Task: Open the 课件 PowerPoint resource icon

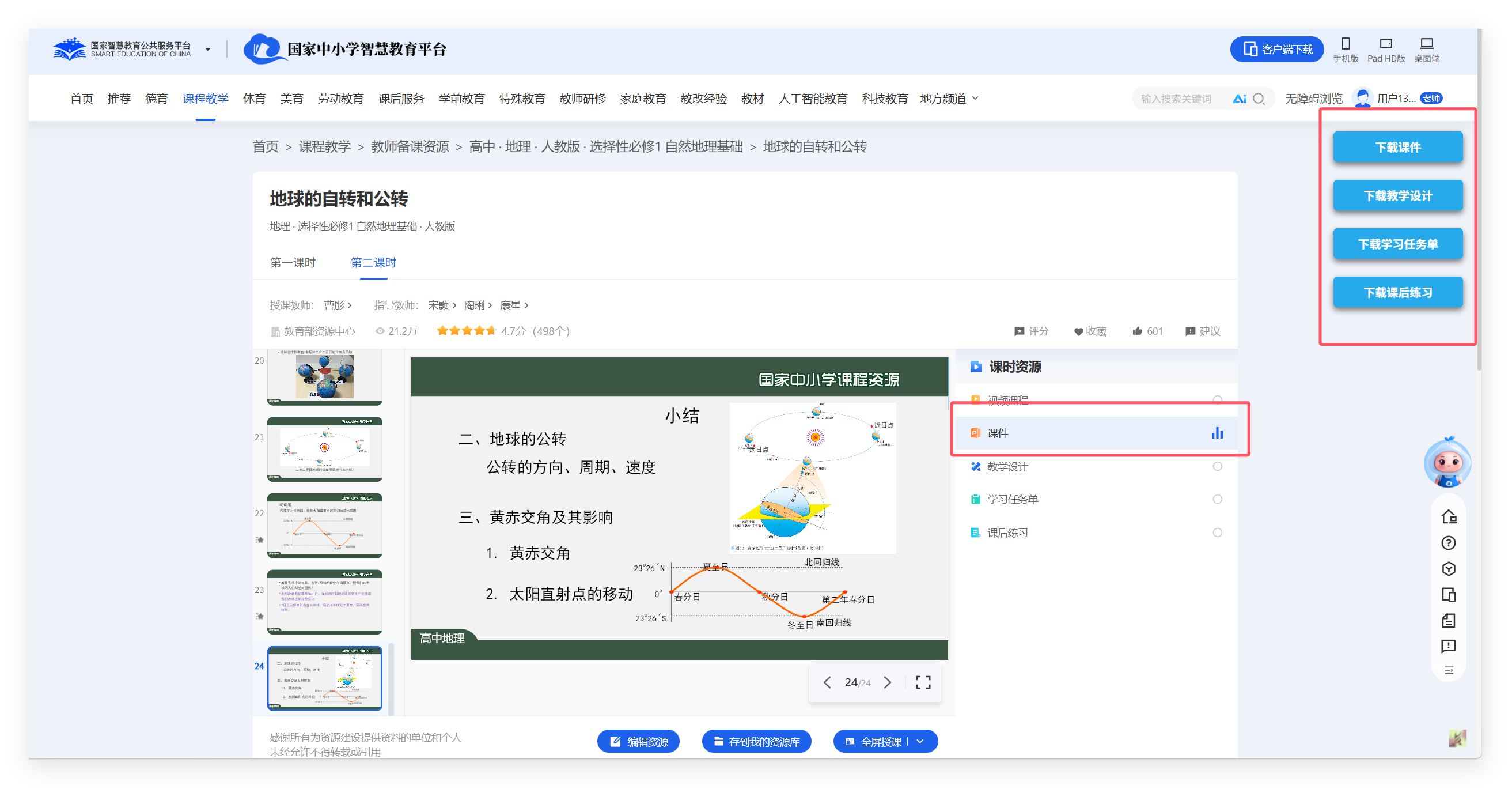Action: (975, 433)
